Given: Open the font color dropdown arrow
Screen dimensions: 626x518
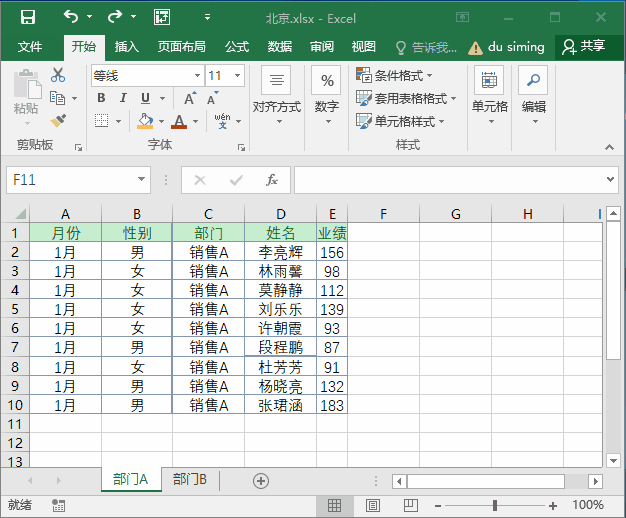Looking at the screenshot, I should tap(196, 121).
